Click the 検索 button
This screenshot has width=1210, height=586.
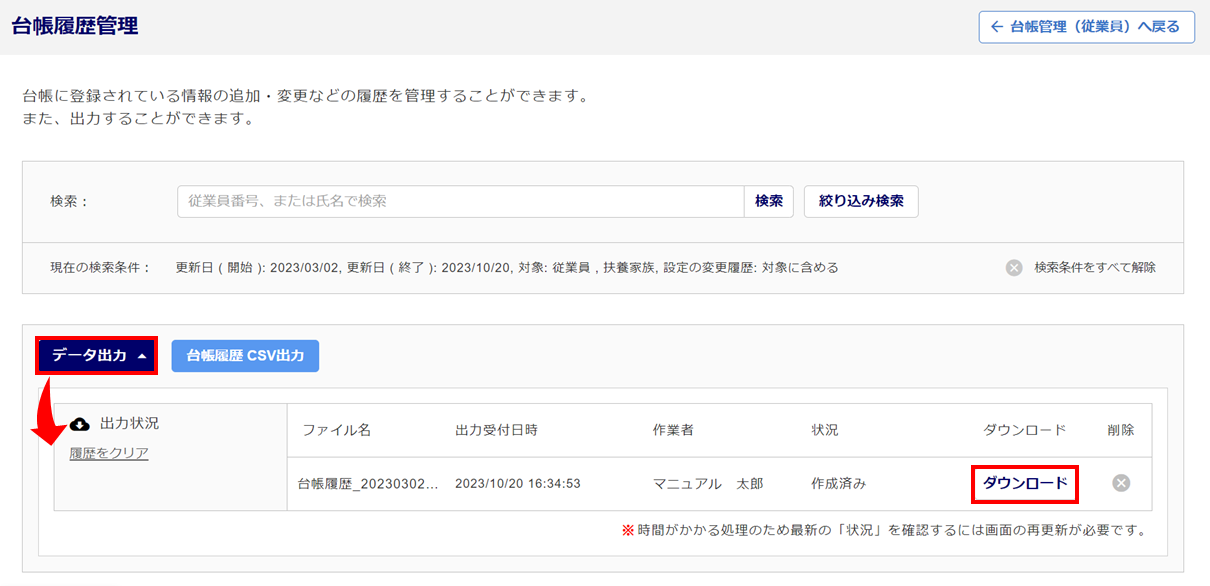point(768,201)
